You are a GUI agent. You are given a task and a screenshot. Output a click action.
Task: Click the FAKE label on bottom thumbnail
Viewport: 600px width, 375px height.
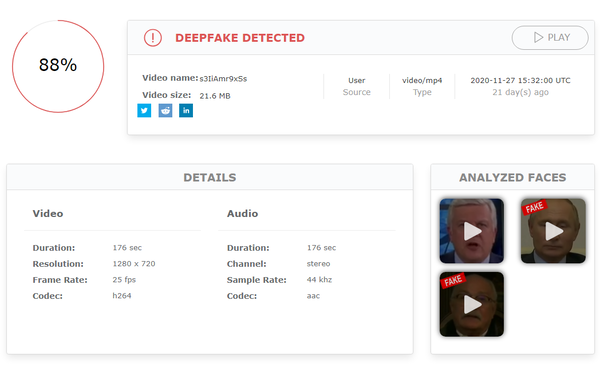tap(453, 280)
